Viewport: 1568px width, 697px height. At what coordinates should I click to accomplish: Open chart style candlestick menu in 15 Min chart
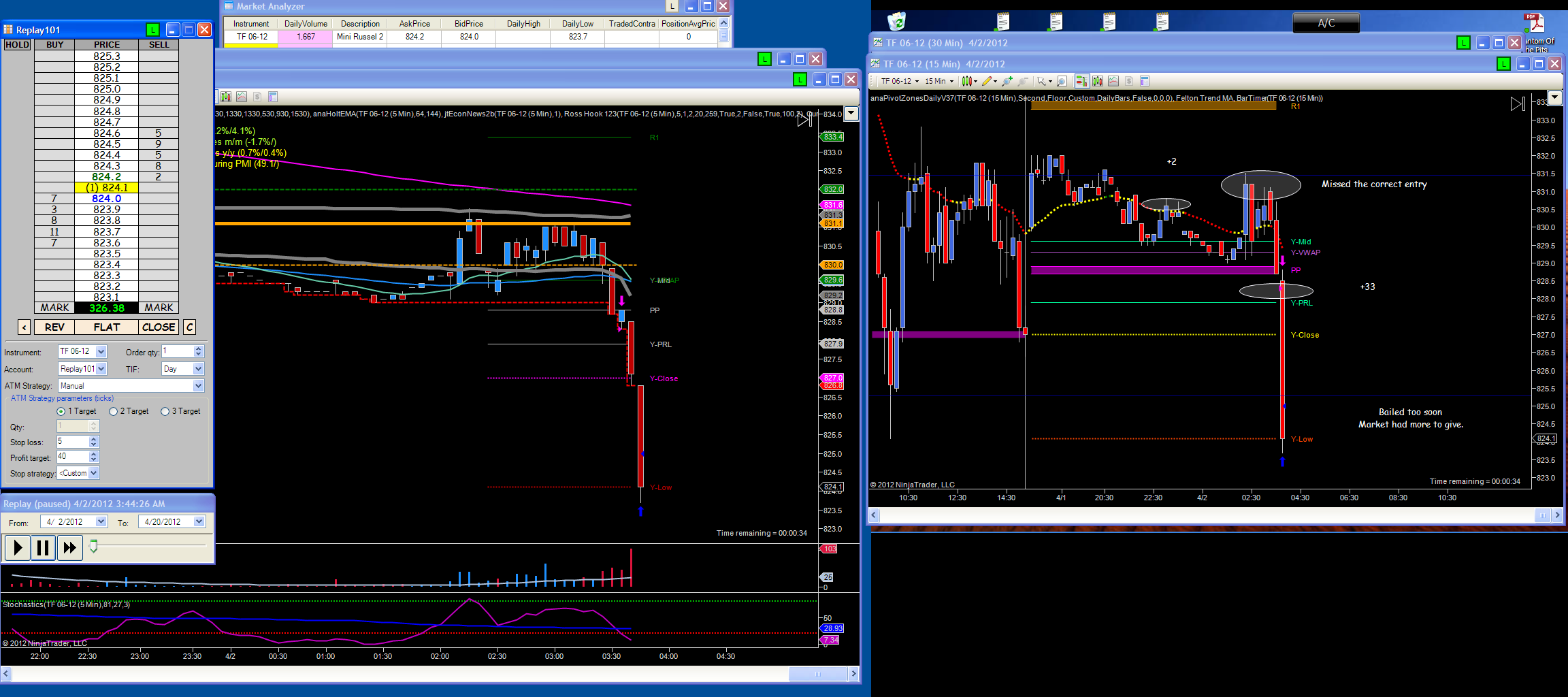point(969,81)
